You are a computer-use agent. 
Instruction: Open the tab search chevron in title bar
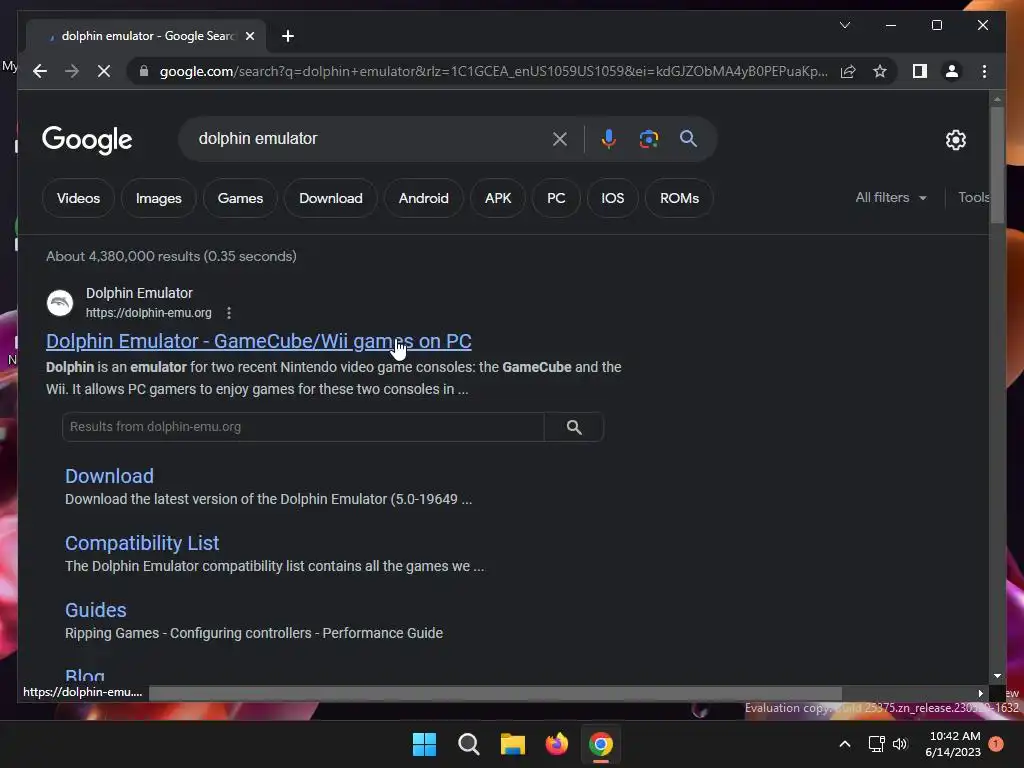click(844, 25)
